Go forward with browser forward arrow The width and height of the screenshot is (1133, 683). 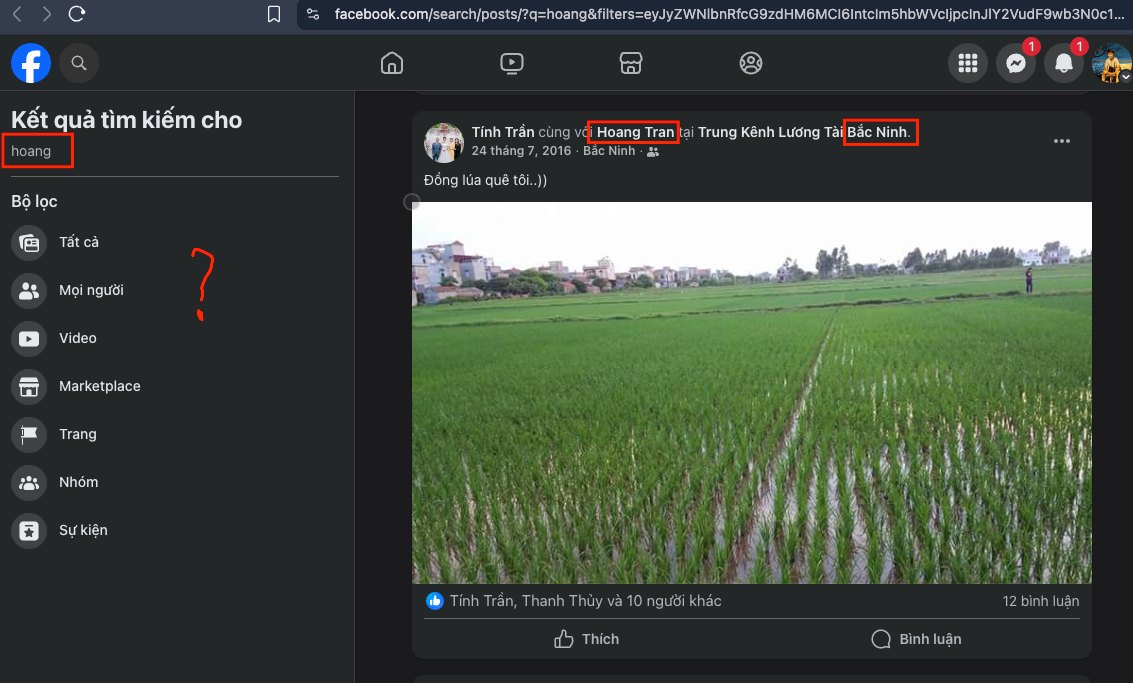coord(47,14)
